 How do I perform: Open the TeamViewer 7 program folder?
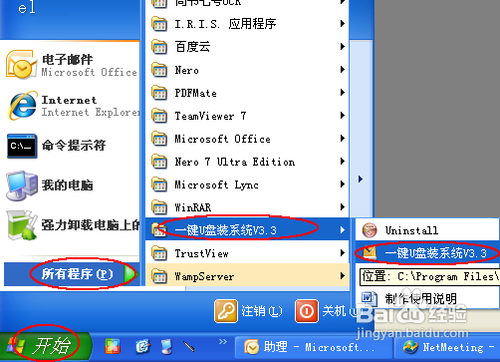tap(247, 116)
